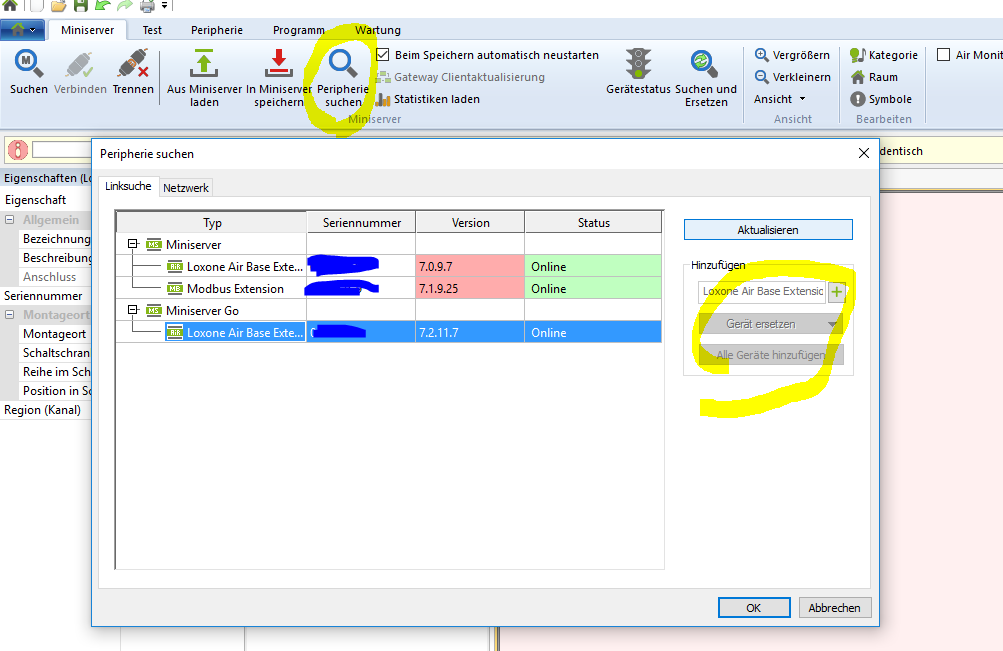Click the Seriennummer column header
The image size is (1003, 651).
(x=361, y=223)
